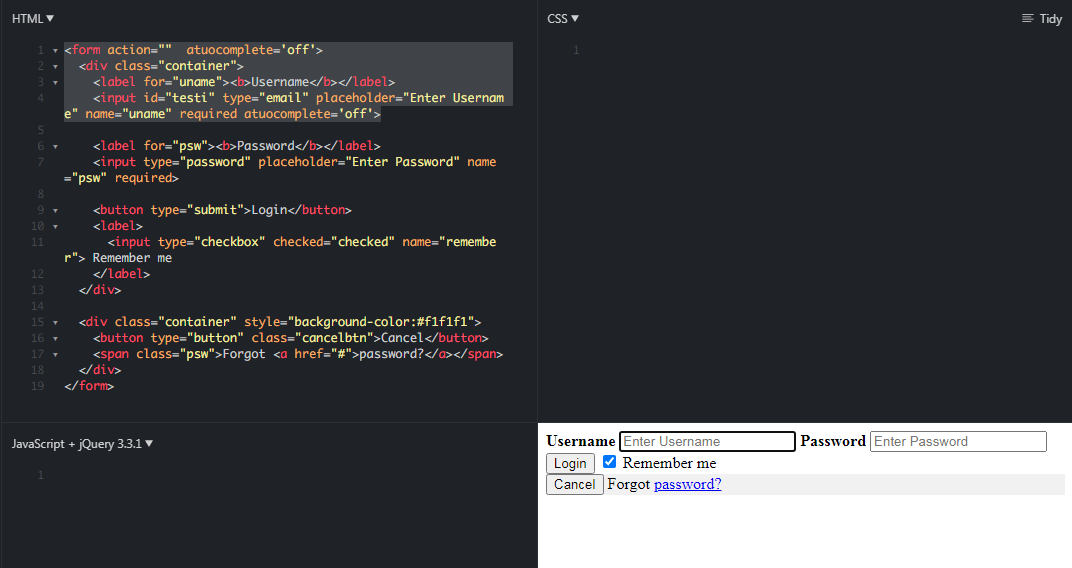
Task: Click the checked="checked" attribute in code
Action: pyautogui.click(x=334, y=242)
